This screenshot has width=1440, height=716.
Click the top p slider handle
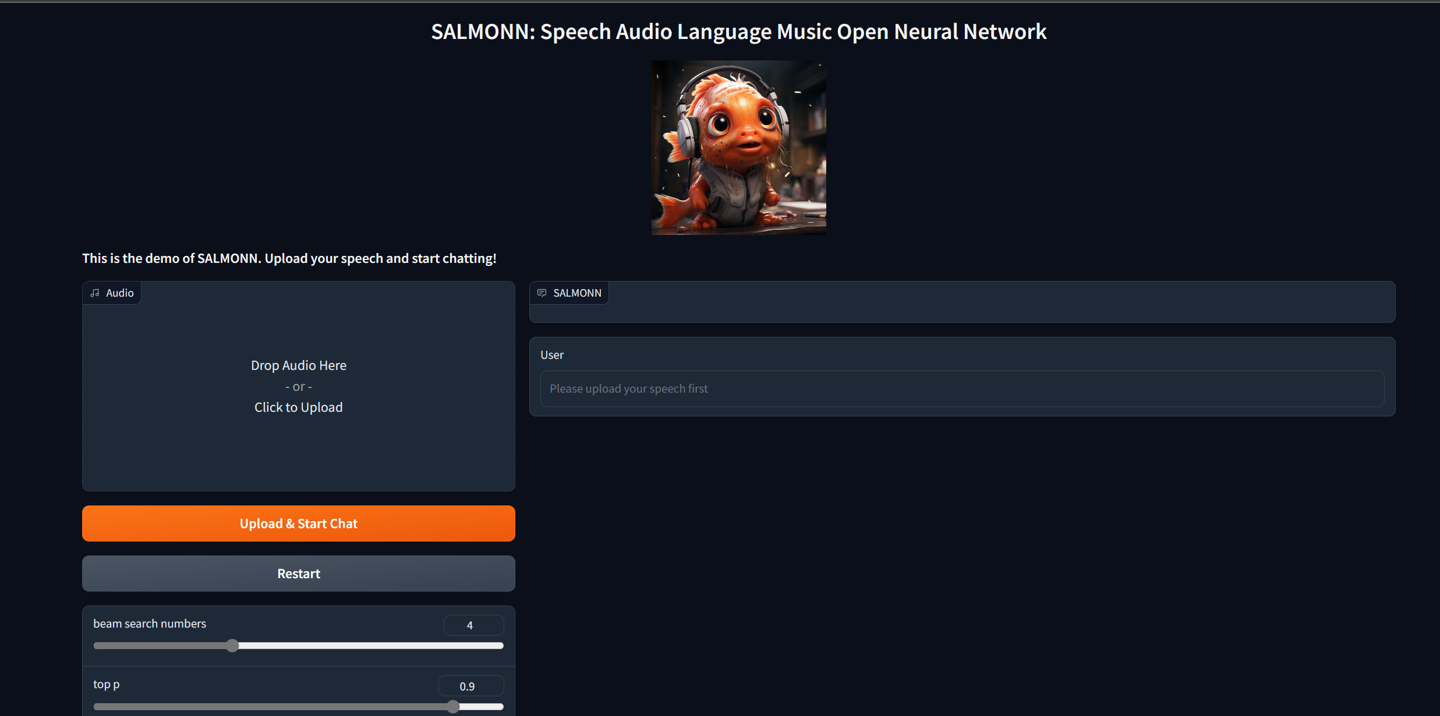453,706
